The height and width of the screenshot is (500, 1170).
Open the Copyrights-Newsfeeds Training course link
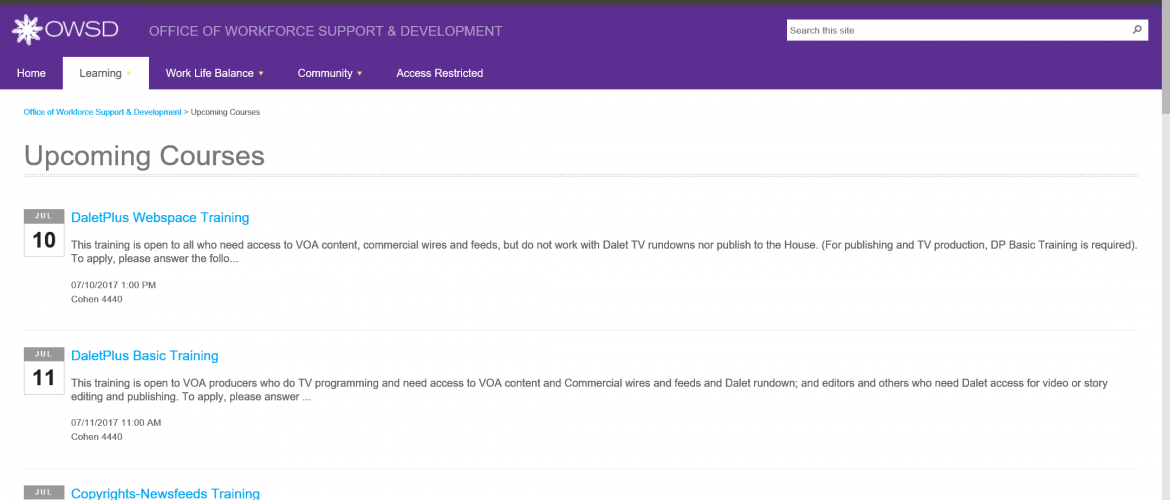click(x=165, y=493)
